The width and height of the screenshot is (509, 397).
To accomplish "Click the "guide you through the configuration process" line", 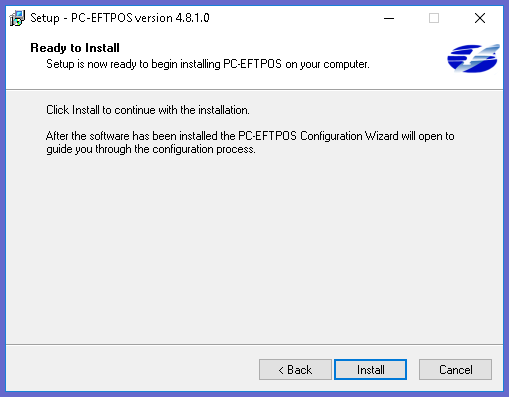I will pos(151,149).
